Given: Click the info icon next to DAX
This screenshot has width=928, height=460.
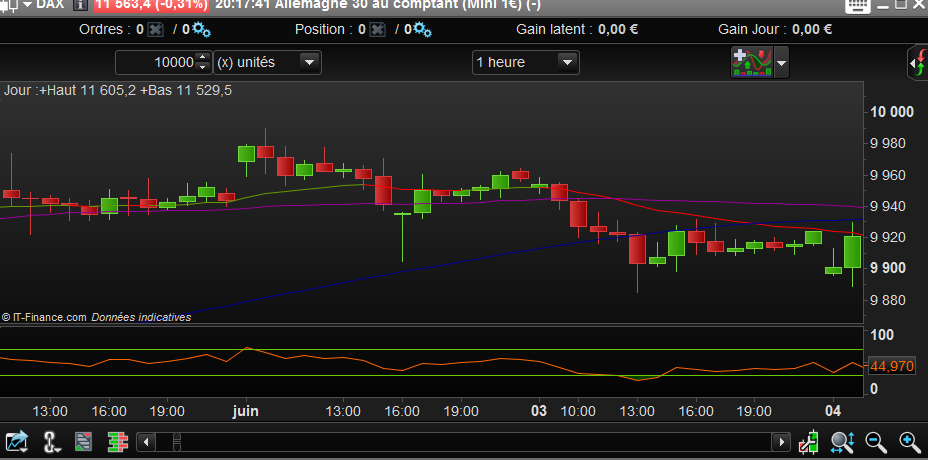Looking at the screenshot, I should [x=82, y=5].
